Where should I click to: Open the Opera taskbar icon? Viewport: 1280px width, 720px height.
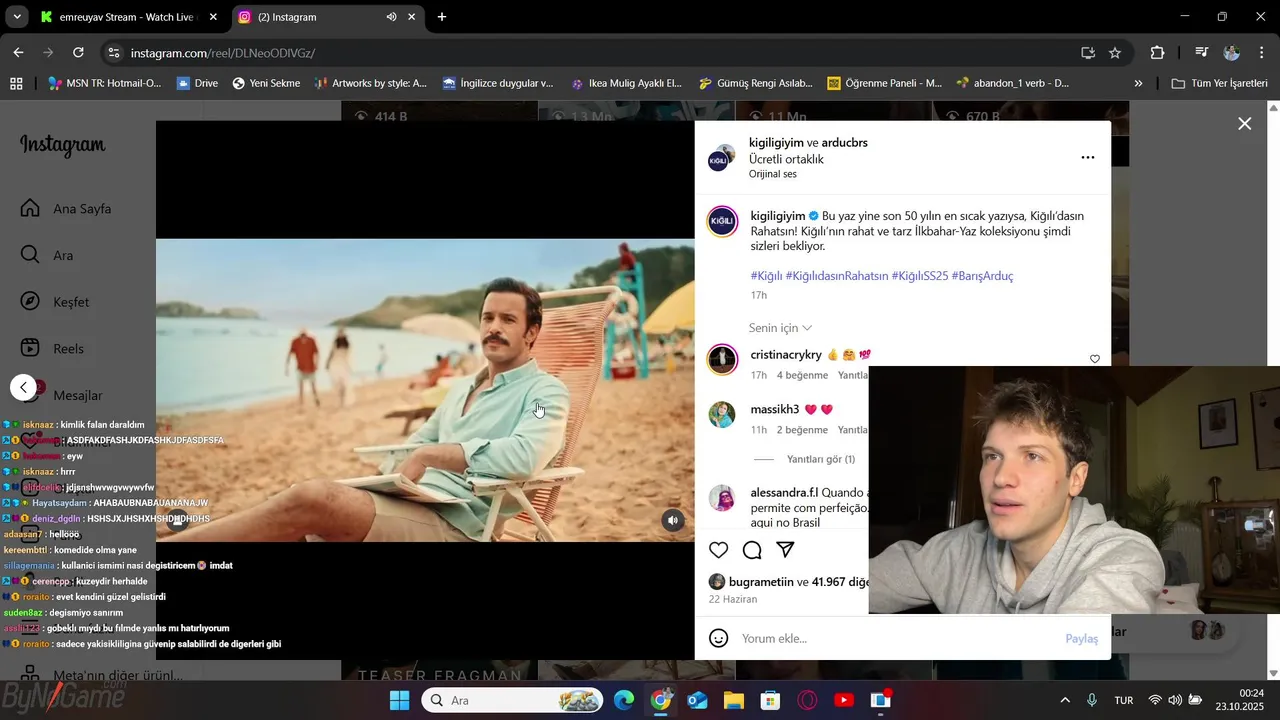[807, 700]
